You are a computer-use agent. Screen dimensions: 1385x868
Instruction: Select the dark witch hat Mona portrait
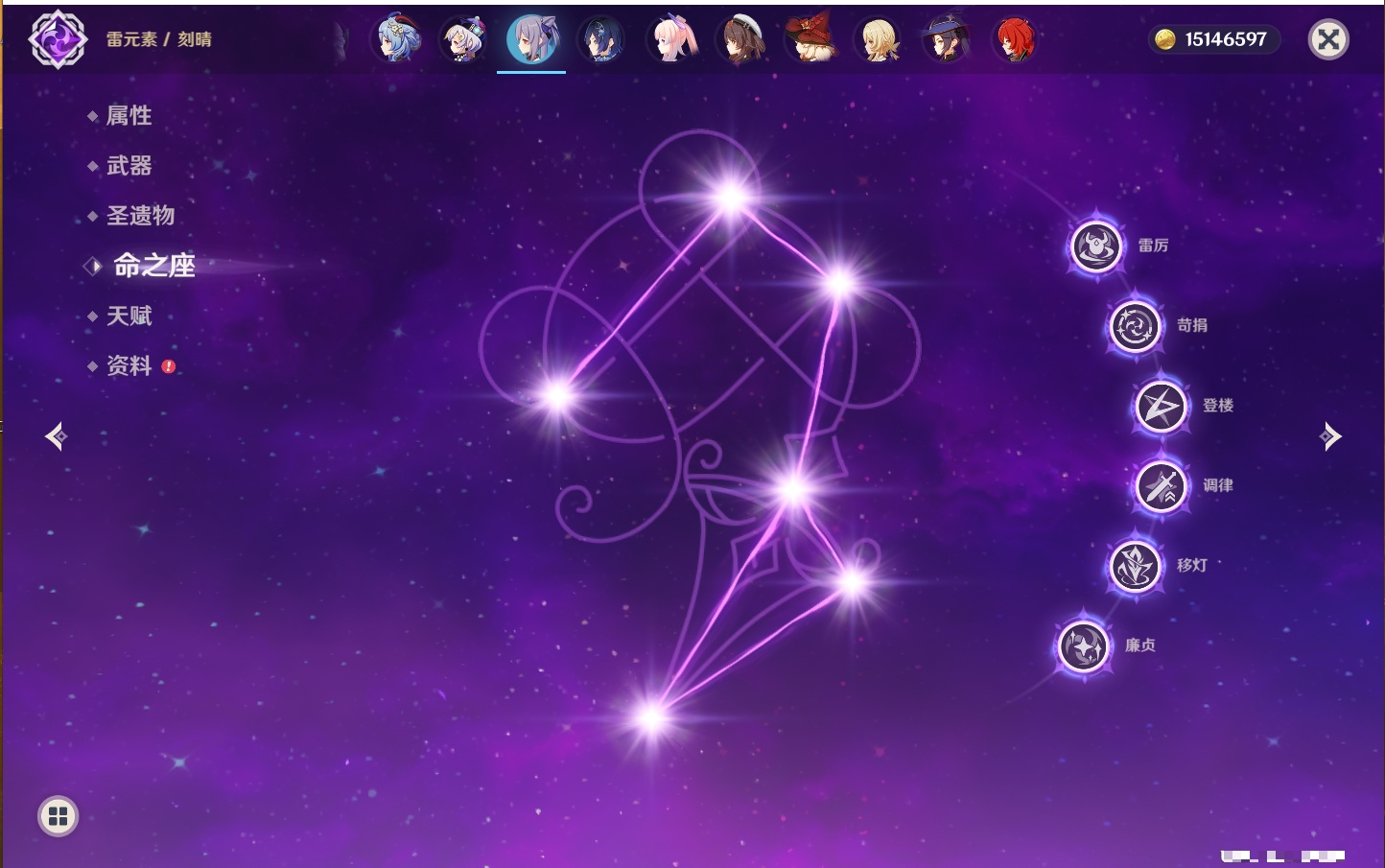tap(947, 40)
